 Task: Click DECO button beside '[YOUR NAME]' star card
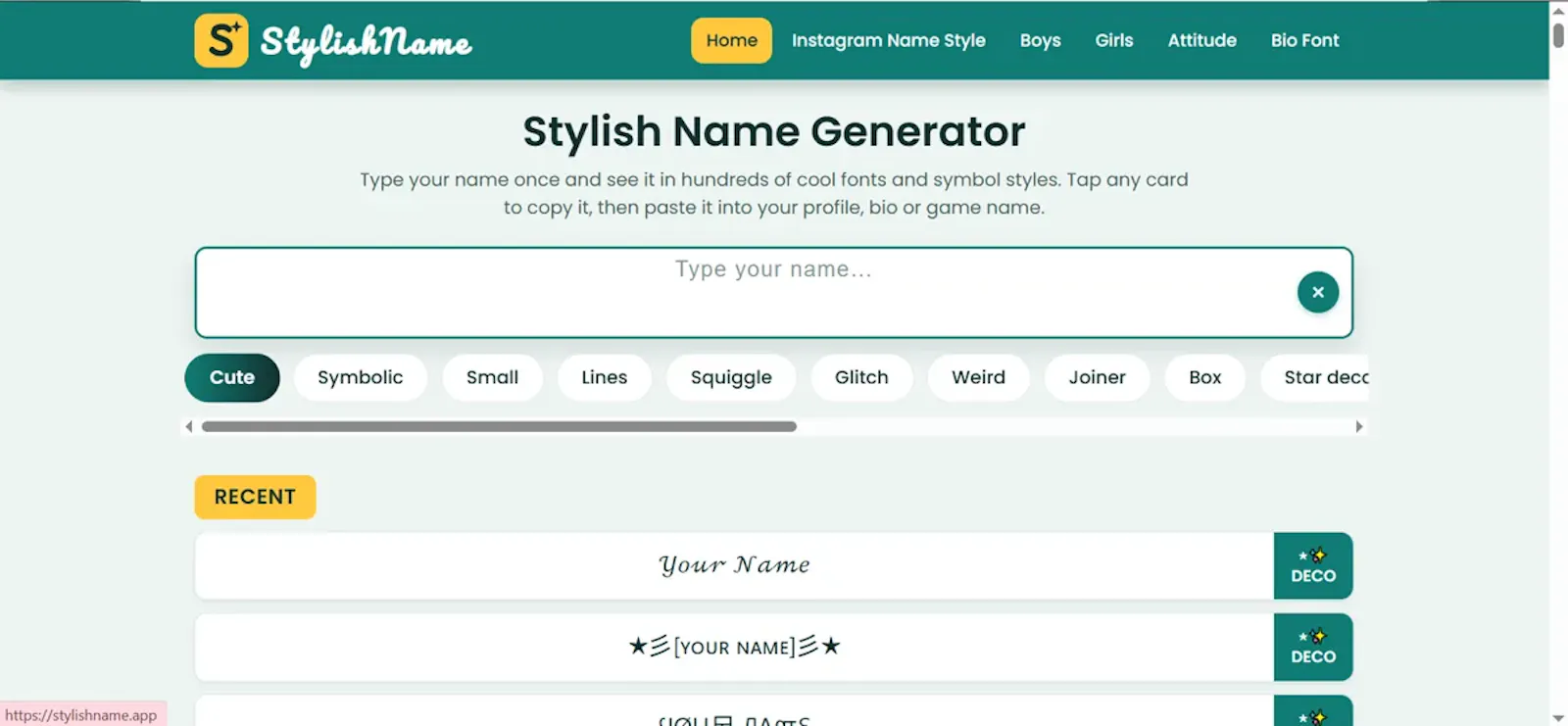1313,647
